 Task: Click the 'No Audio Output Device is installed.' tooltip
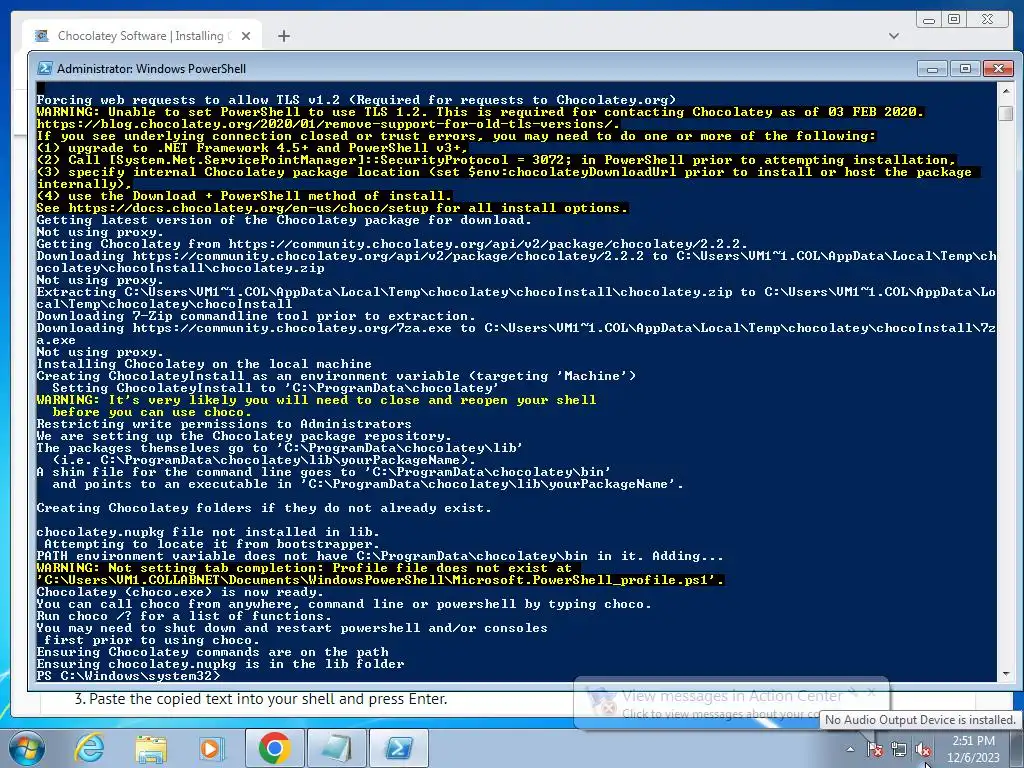pyautogui.click(x=920, y=720)
